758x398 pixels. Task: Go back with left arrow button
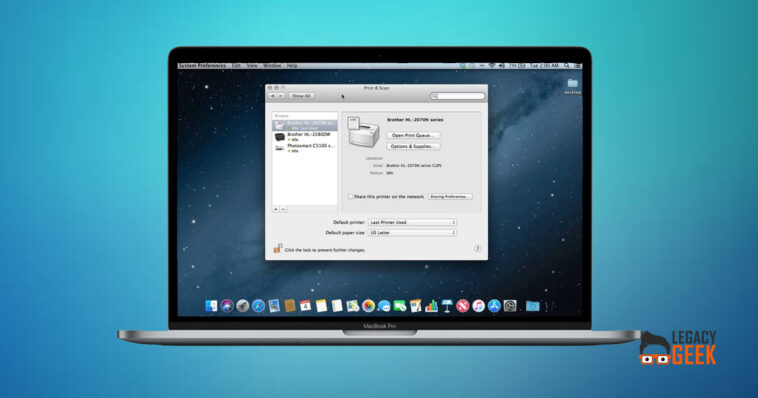pyautogui.click(x=273, y=96)
